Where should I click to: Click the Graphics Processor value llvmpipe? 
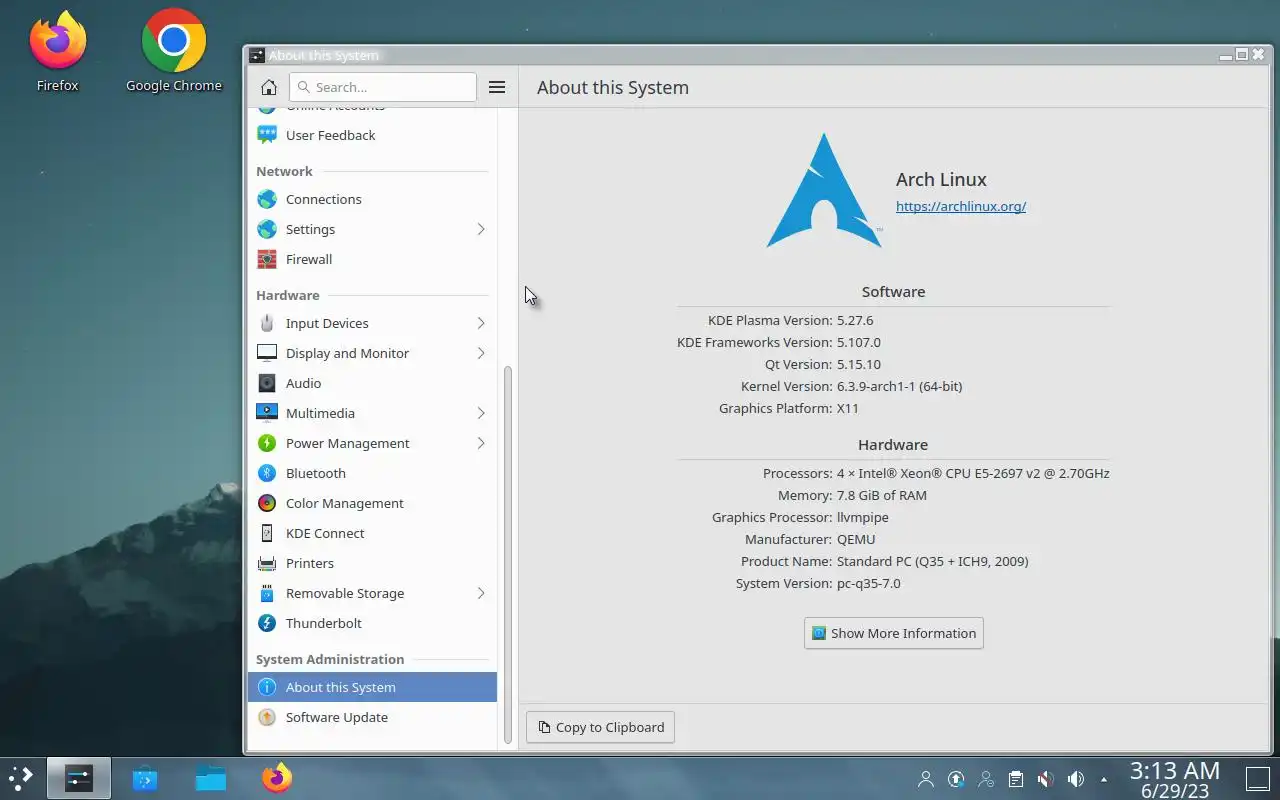(x=863, y=517)
